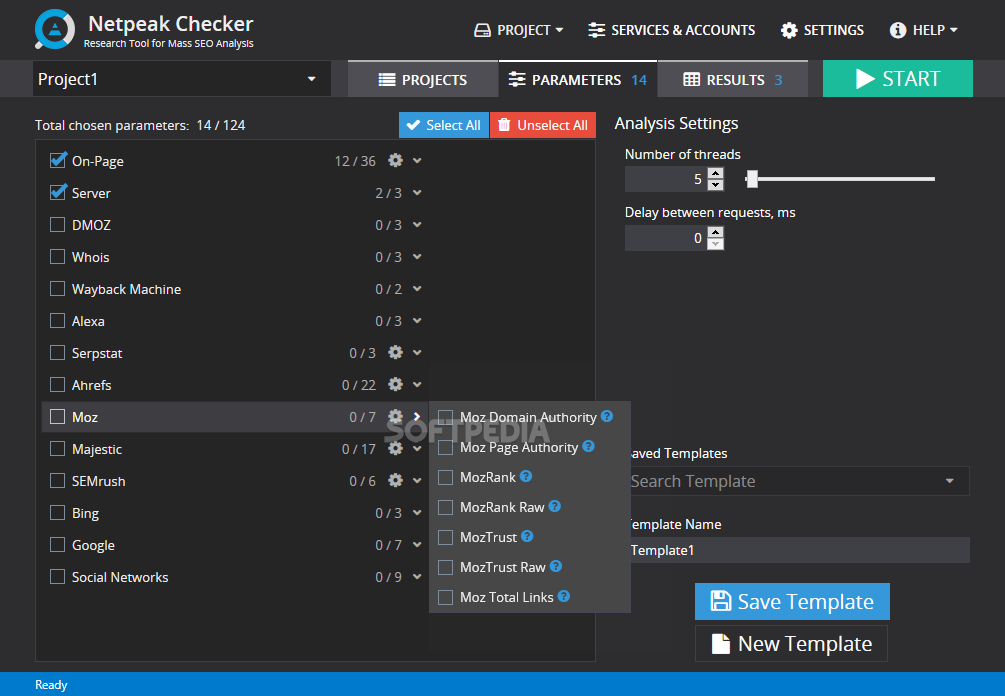Show help for Moz Domain Authority
This screenshot has width=1005, height=696.
[607, 417]
